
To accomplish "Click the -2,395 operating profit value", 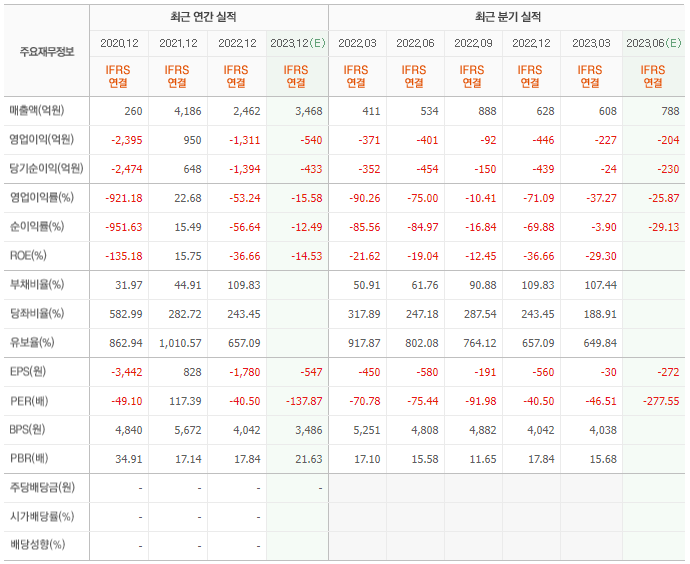I will click(127, 140).
